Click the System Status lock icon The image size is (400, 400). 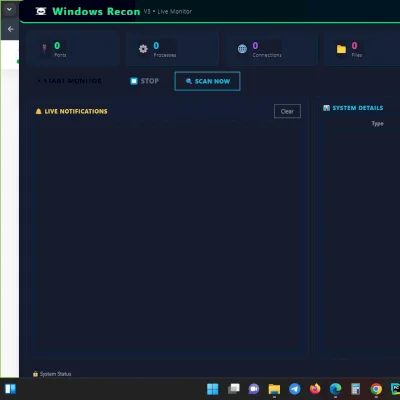click(x=35, y=374)
